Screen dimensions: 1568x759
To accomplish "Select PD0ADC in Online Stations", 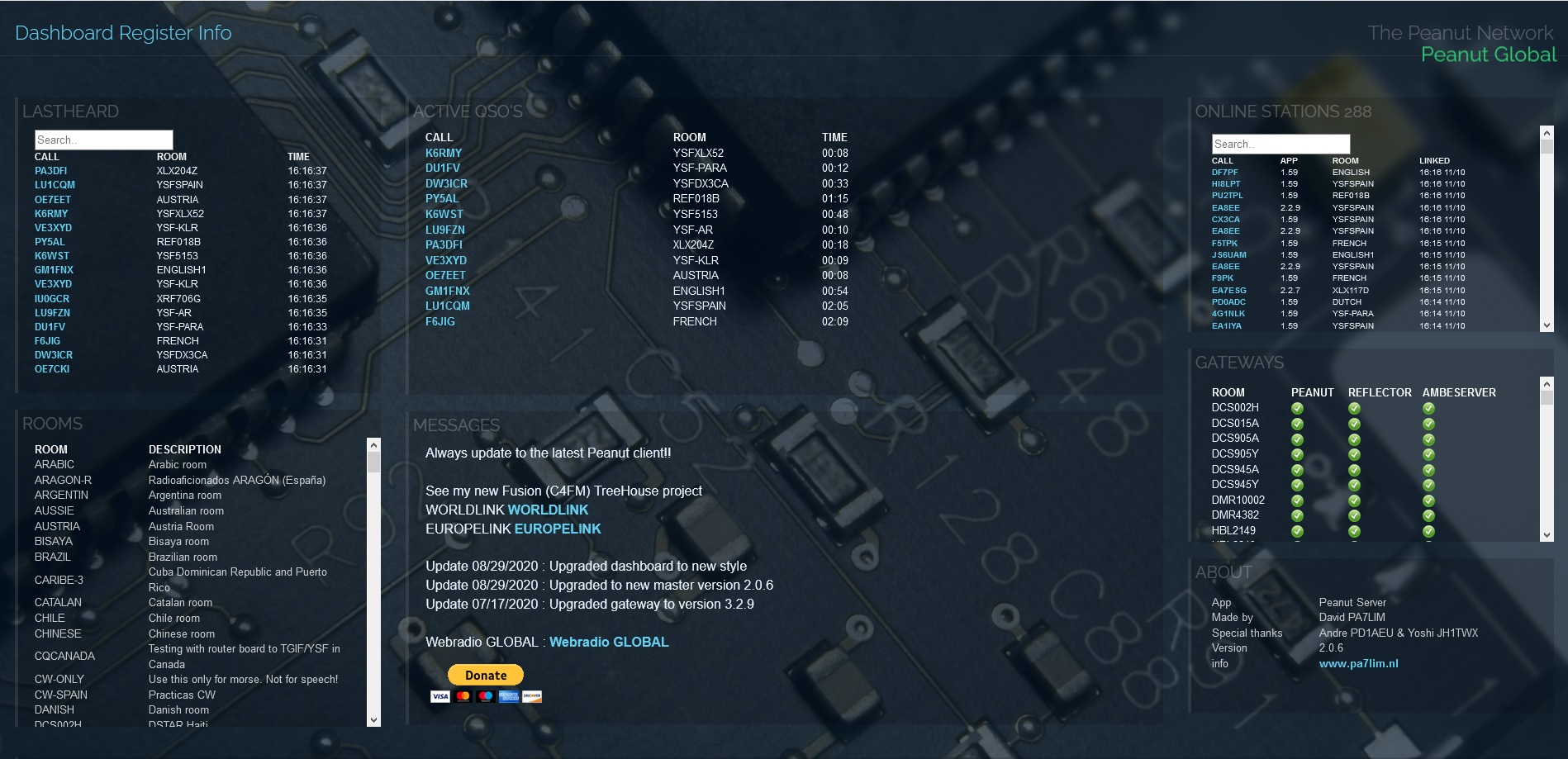I will coord(1228,302).
